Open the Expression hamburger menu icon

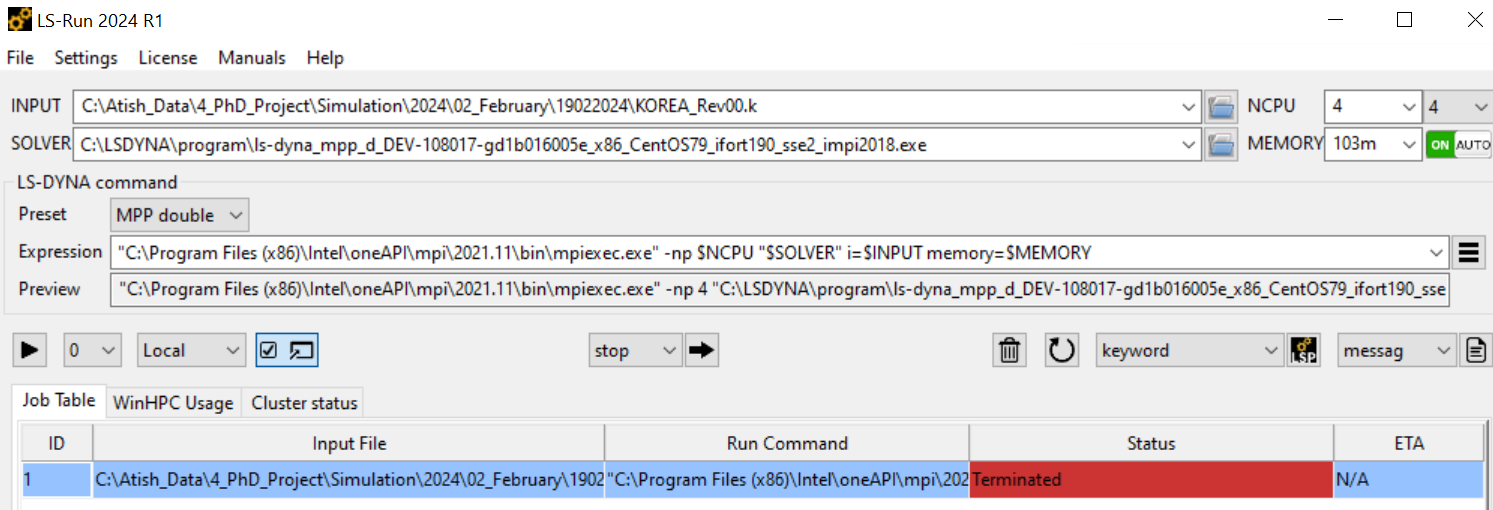pyautogui.click(x=1468, y=252)
